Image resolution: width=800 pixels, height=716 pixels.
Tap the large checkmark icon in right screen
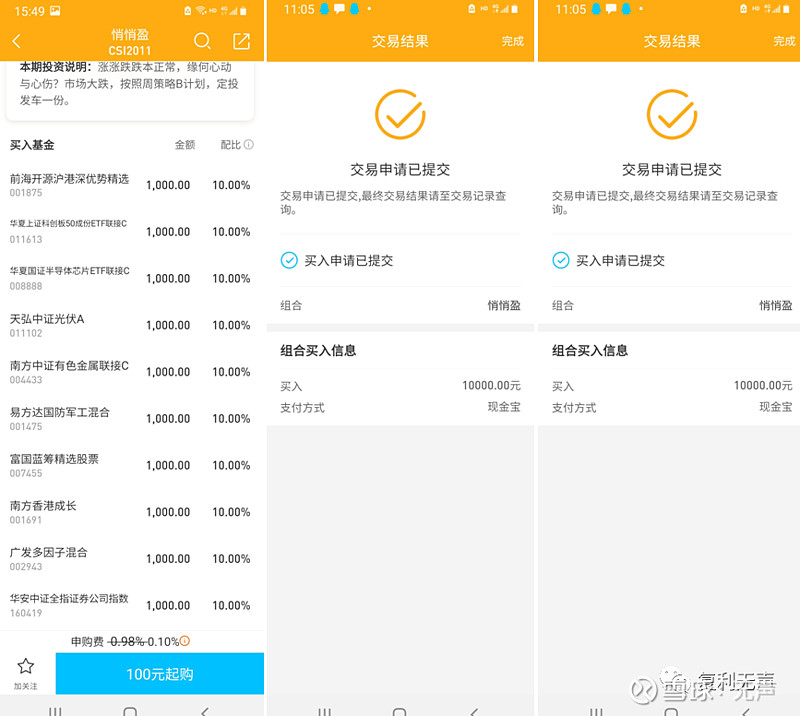pyautogui.click(x=671, y=114)
